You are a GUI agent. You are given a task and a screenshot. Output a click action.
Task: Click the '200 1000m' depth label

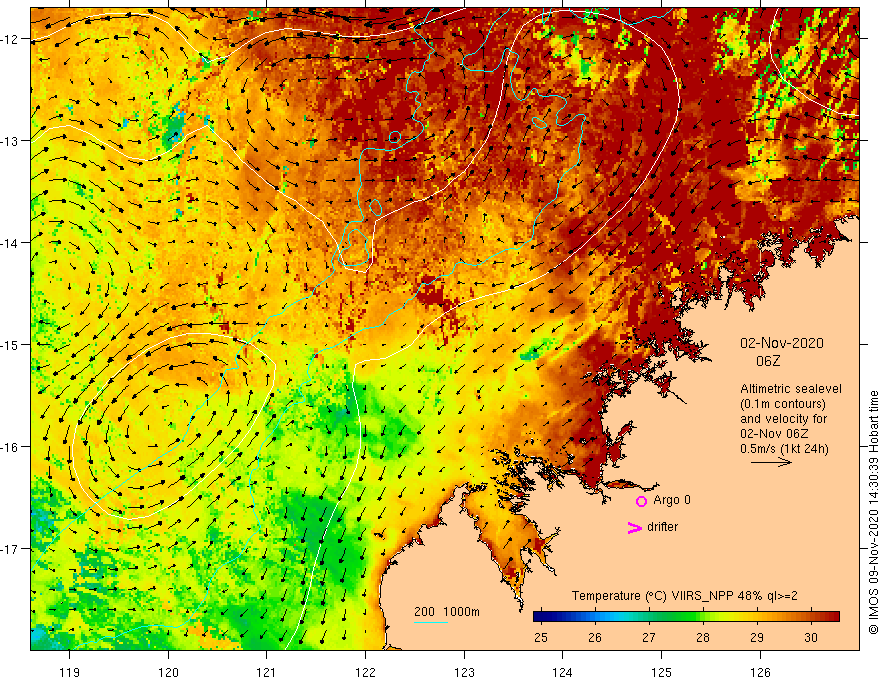pyautogui.click(x=447, y=612)
